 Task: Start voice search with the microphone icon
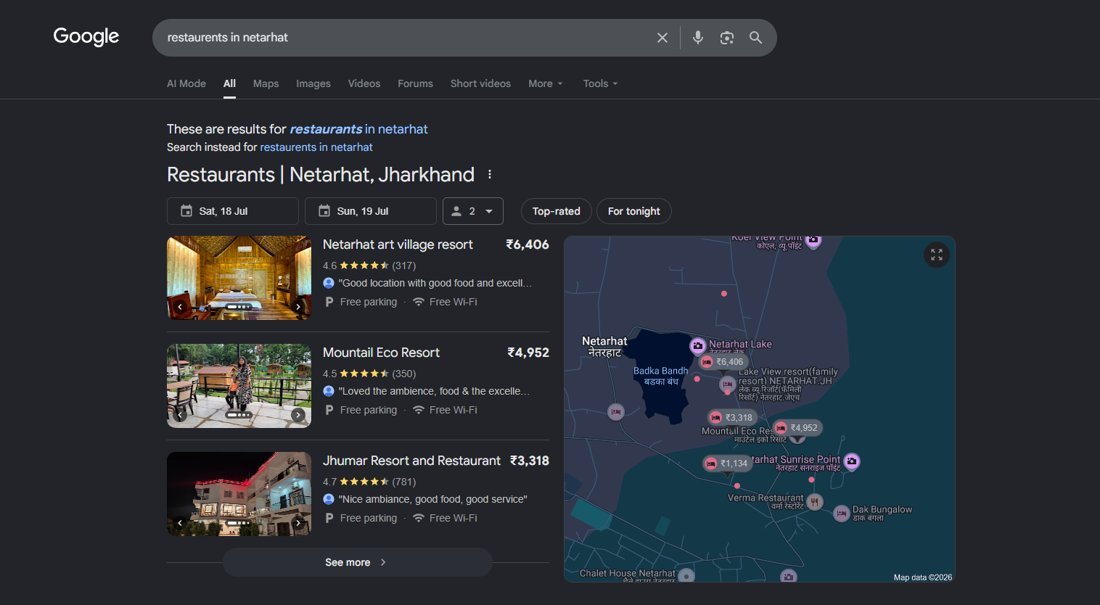tap(697, 38)
